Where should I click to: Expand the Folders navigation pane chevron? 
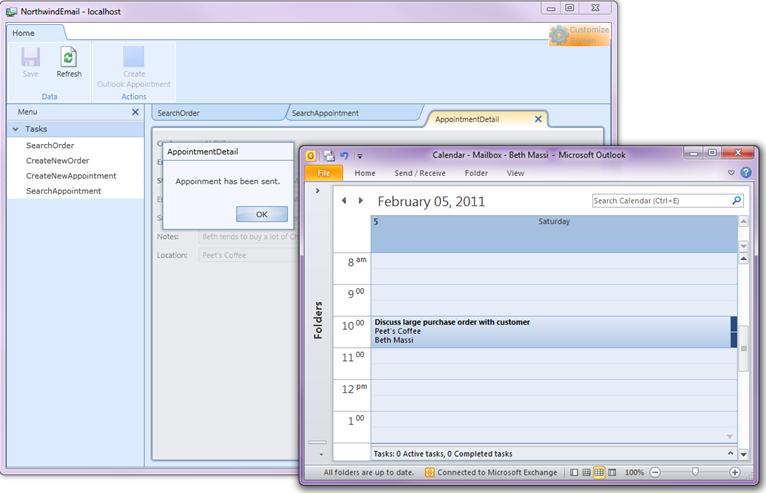(317, 190)
